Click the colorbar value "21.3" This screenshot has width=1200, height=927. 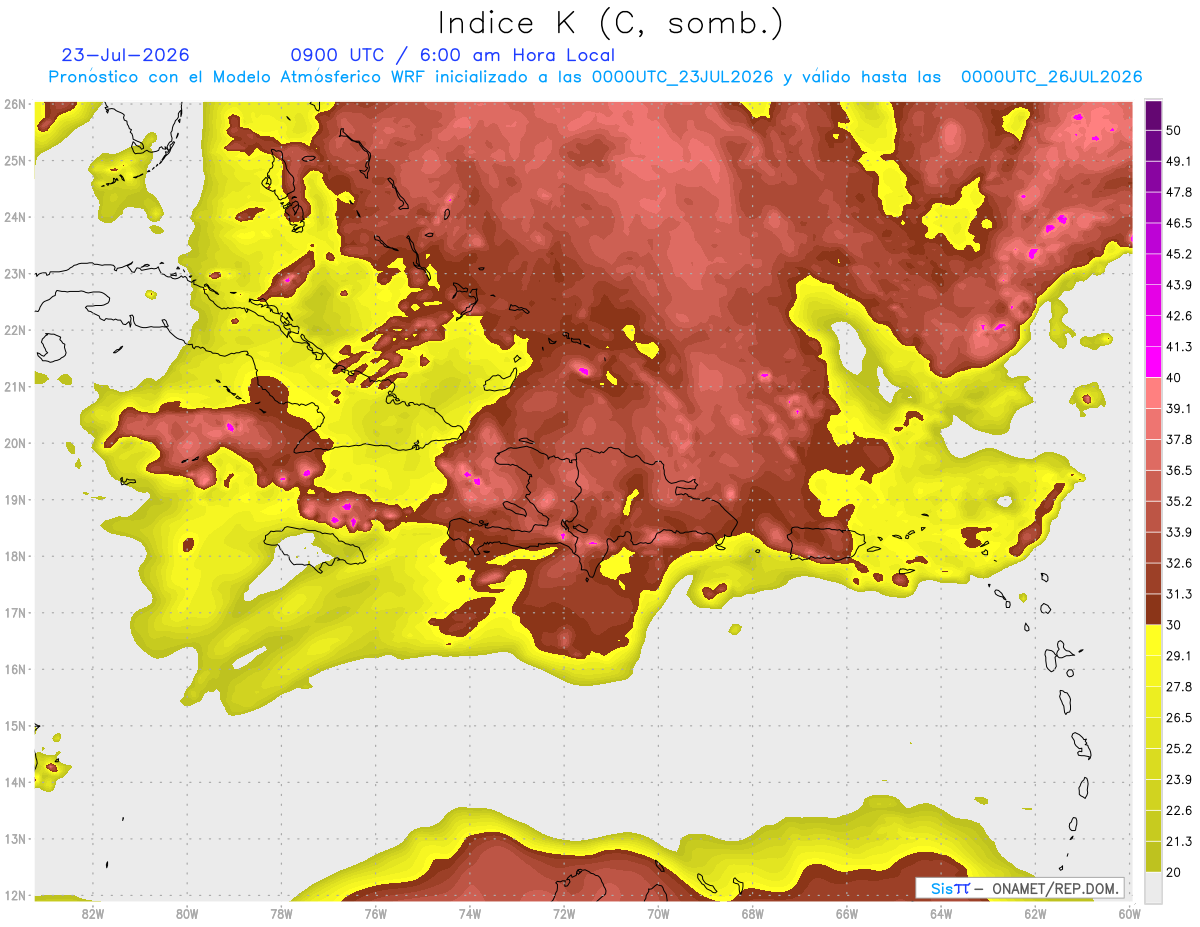coord(1180,841)
